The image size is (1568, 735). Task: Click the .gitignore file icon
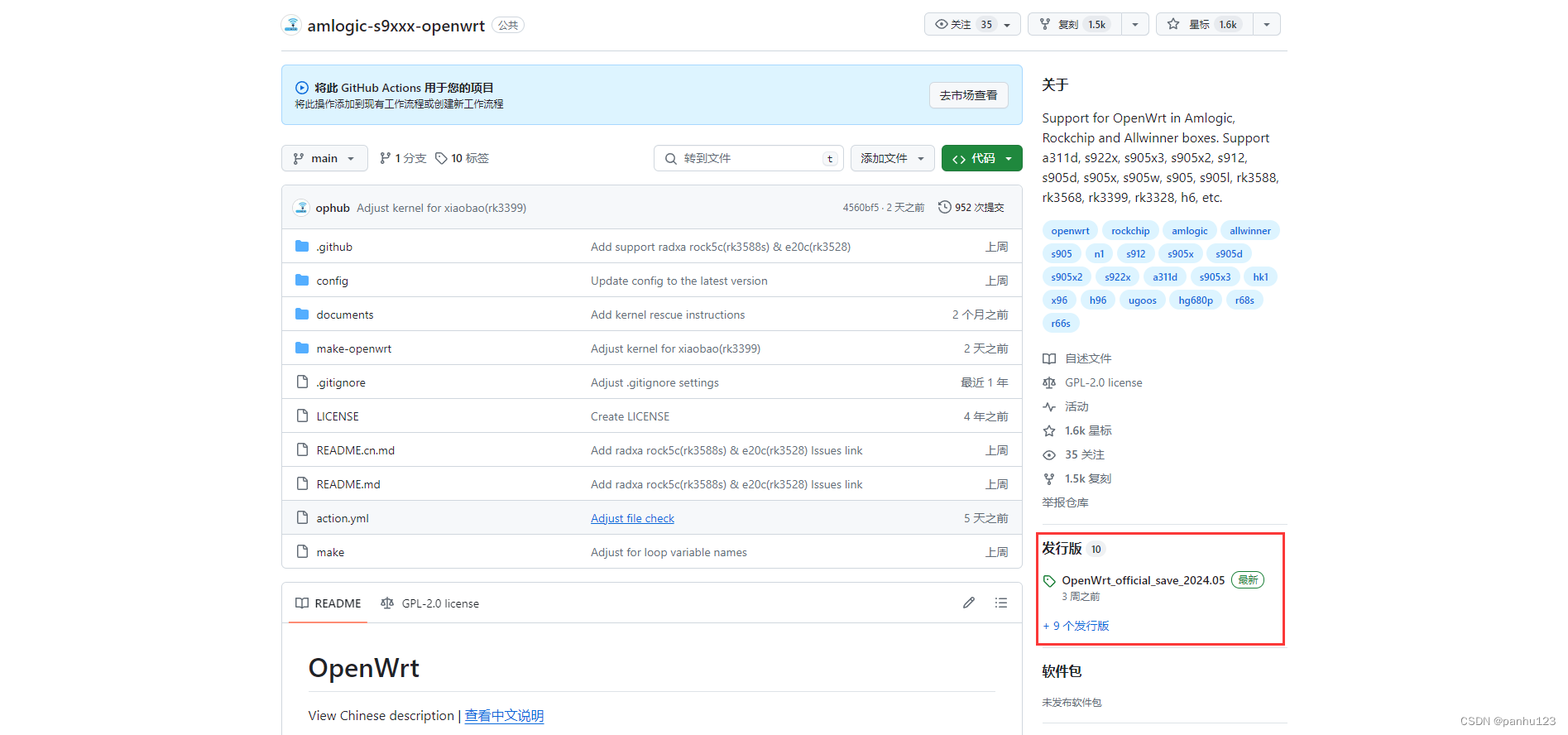click(302, 382)
